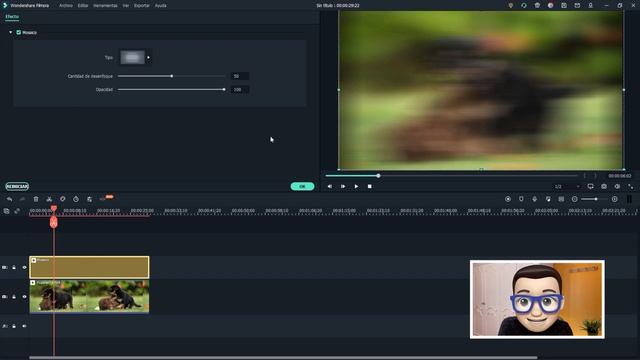This screenshot has height=360, width=640.
Task: Hide the Mosaico effect track with eye
Action: [x=24, y=267]
